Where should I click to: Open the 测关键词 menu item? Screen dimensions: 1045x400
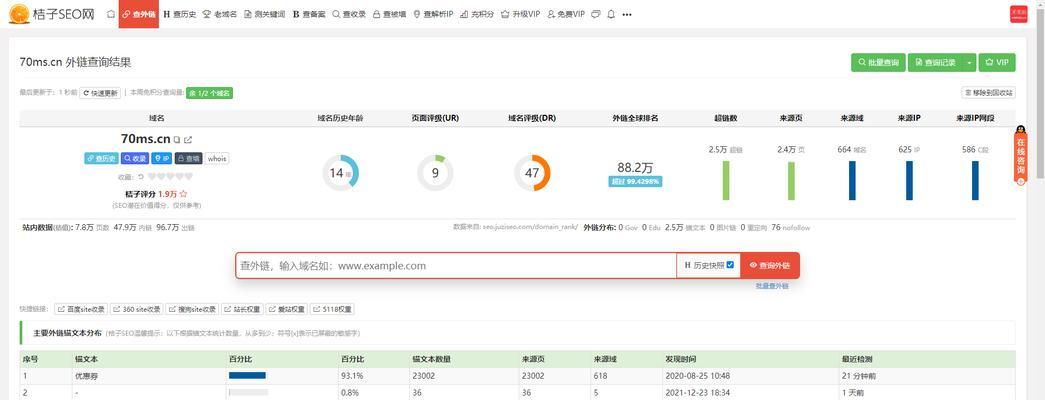pos(265,14)
